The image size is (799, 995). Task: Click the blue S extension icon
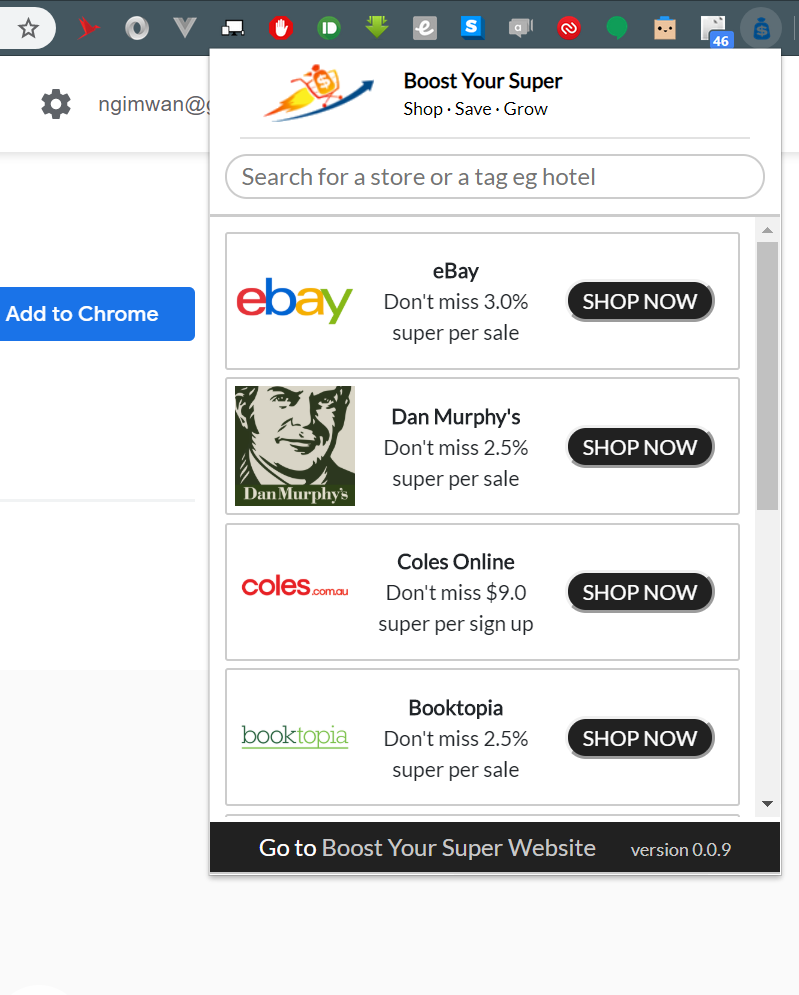pyautogui.click(x=472, y=28)
